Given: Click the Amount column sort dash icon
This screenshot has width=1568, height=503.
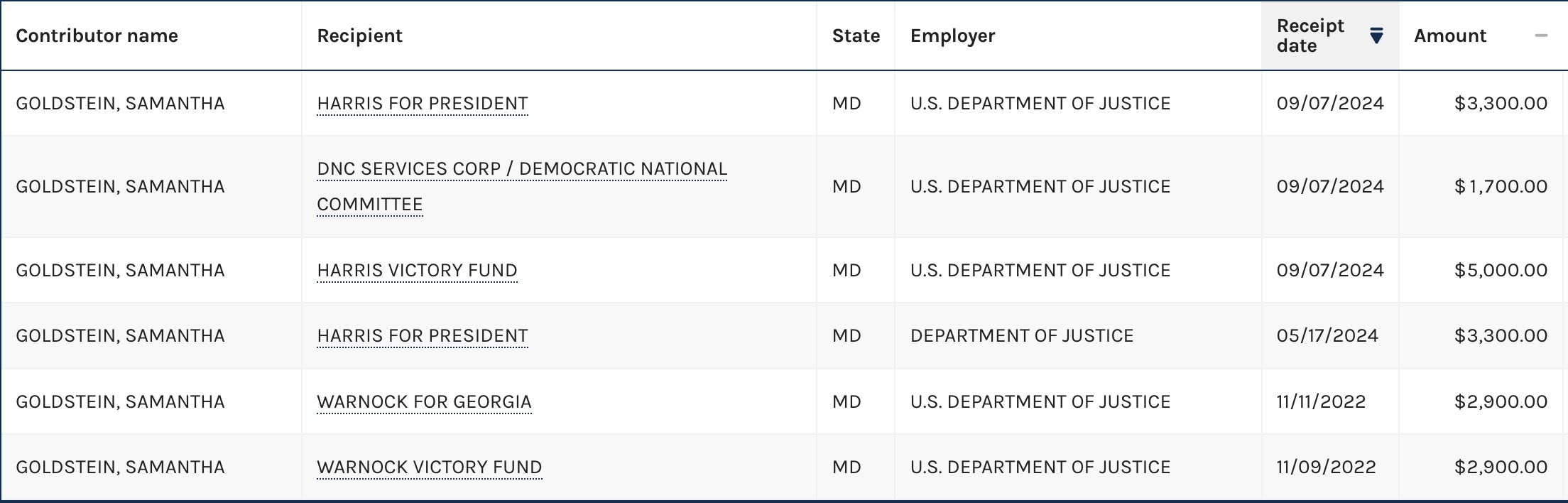Looking at the screenshot, I should pos(1540,36).
